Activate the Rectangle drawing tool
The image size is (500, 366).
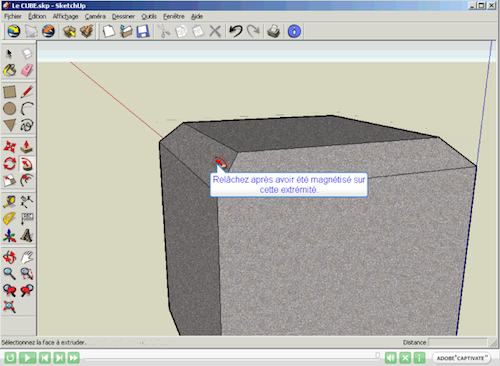point(9,92)
